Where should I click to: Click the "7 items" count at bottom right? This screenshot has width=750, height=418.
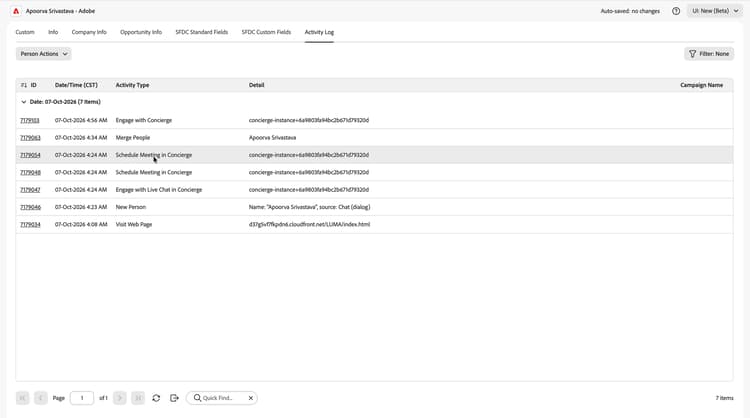(x=724, y=398)
